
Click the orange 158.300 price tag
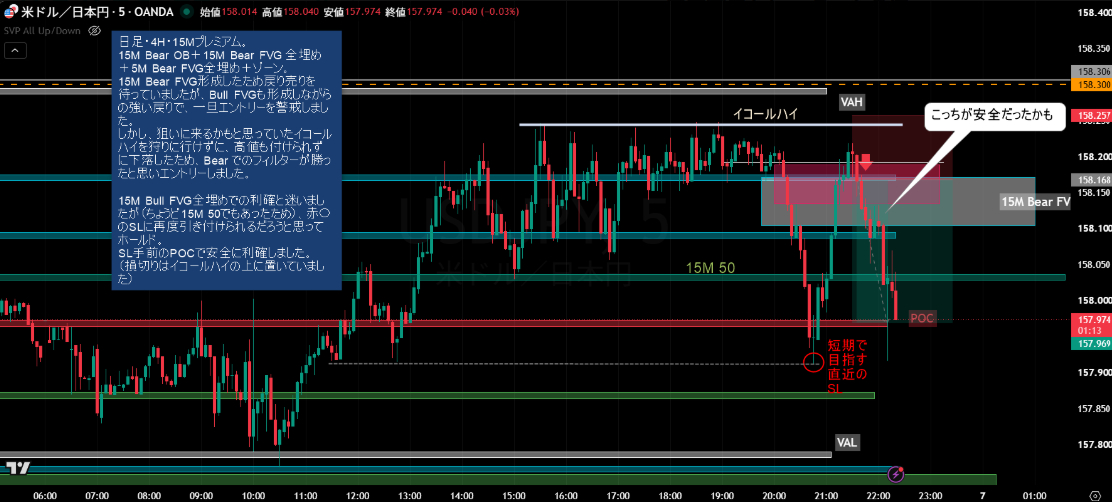click(x=1093, y=84)
